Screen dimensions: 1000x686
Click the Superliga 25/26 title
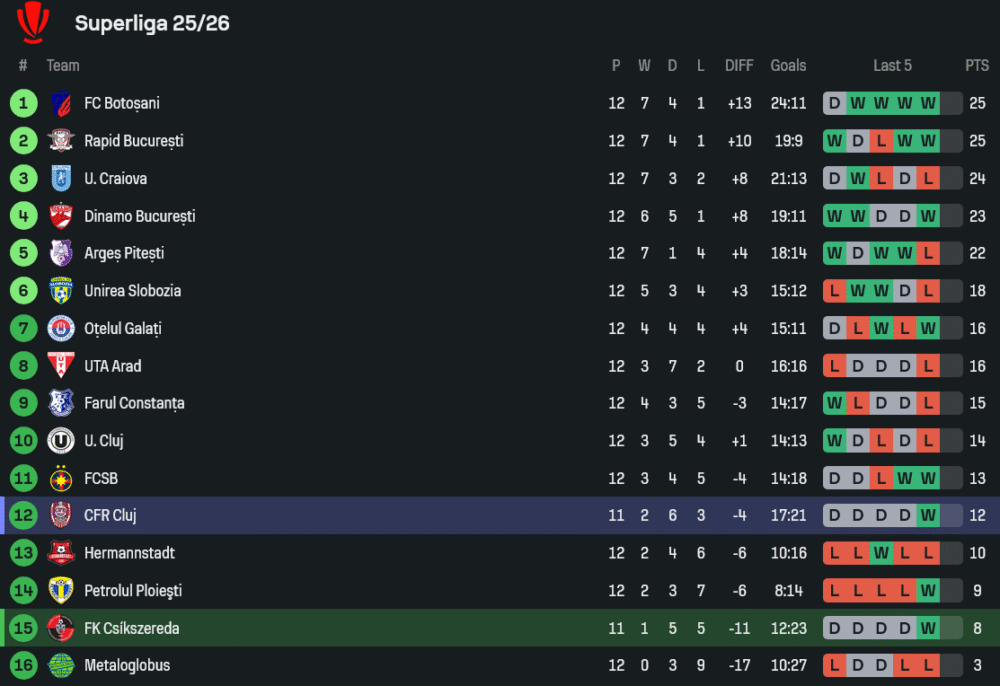coord(152,23)
